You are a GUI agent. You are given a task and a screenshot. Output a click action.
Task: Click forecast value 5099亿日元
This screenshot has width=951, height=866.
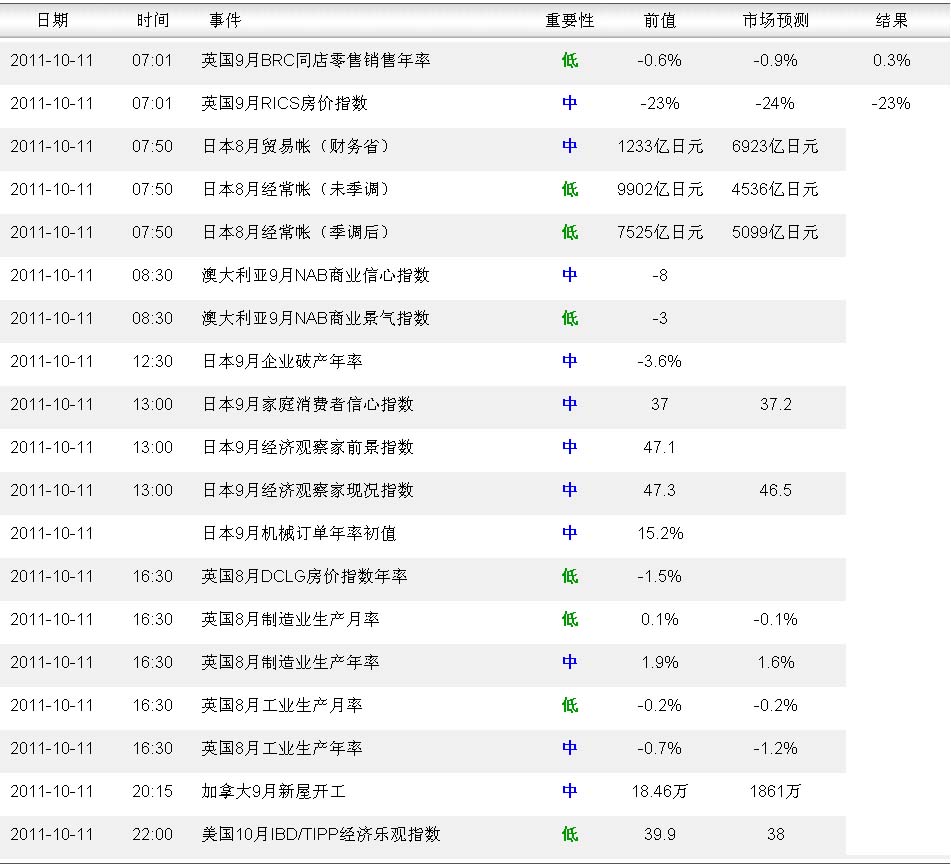coord(775,233)
